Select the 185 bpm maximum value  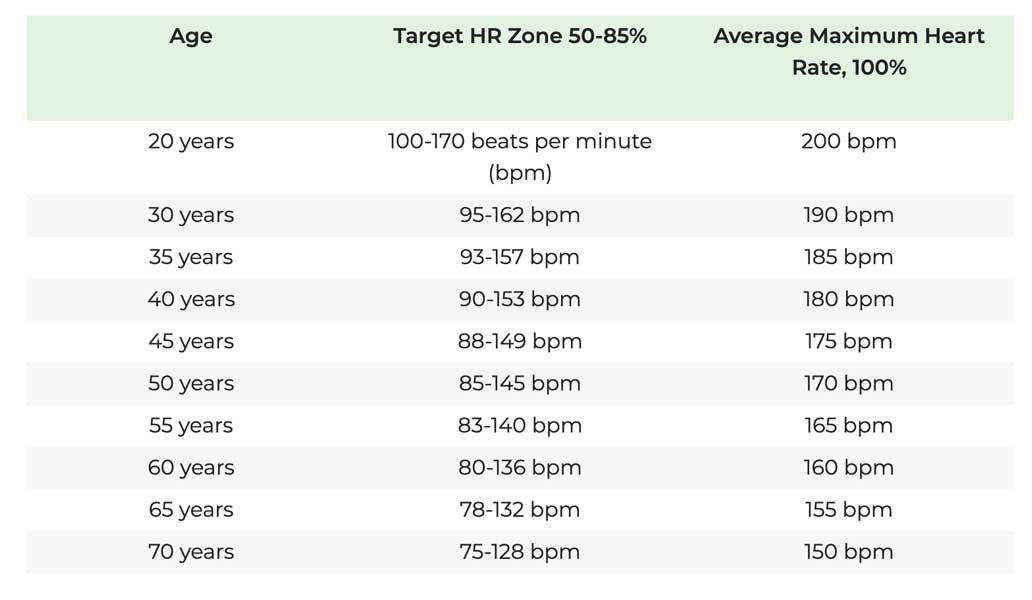pyautogui.click(x=848, y=257)
